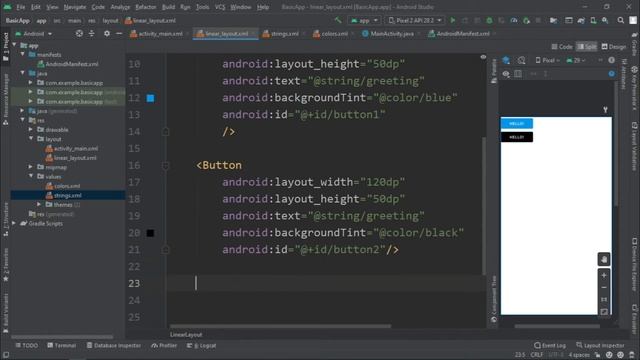Image resolution: width=640 pixels, height=360 pixels.
Task: Click the Debug app bug icon
Action: (489, 20)
